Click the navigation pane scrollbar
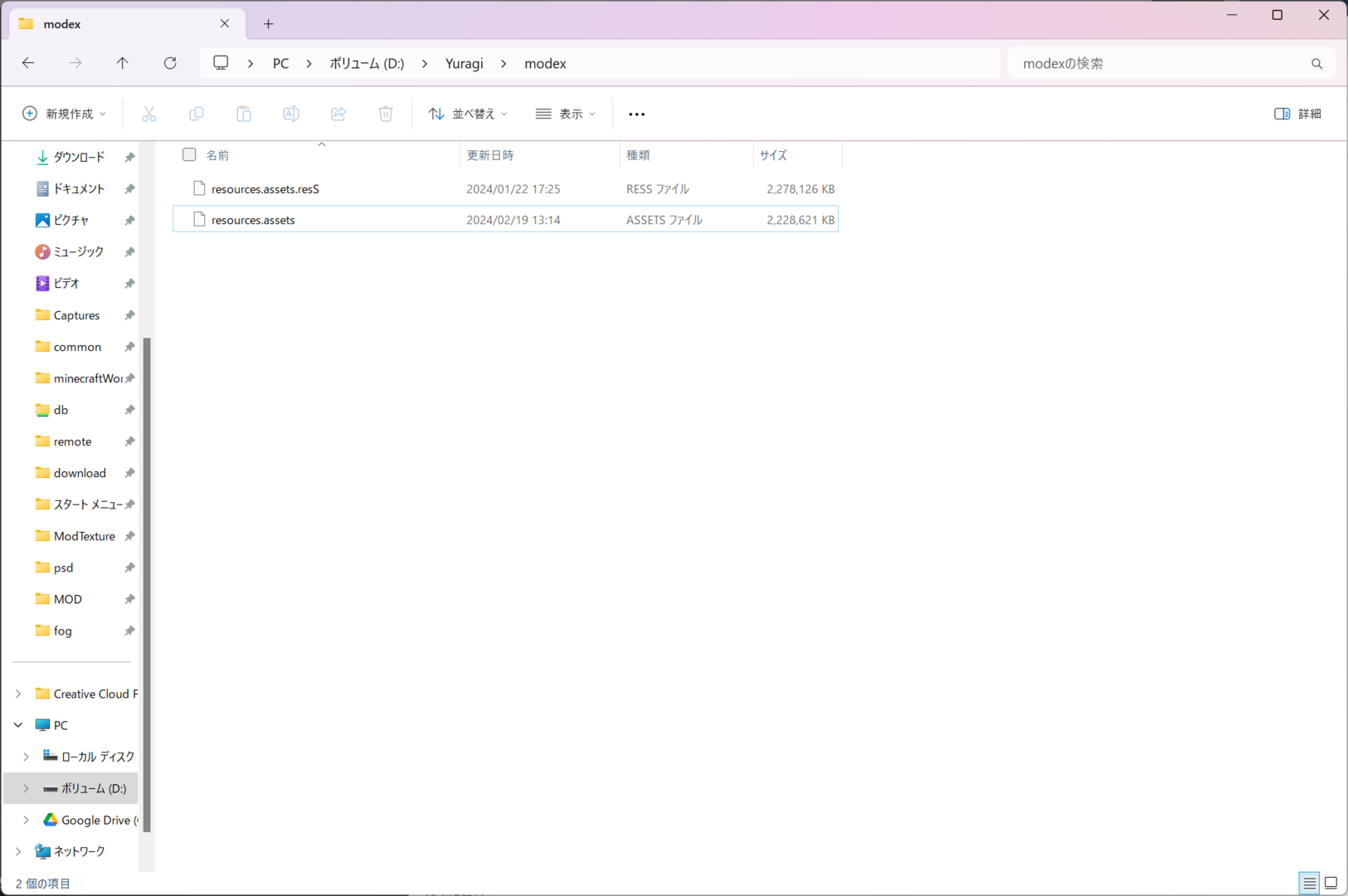This screenshot has width=1348, height=896. coord(147,585)
